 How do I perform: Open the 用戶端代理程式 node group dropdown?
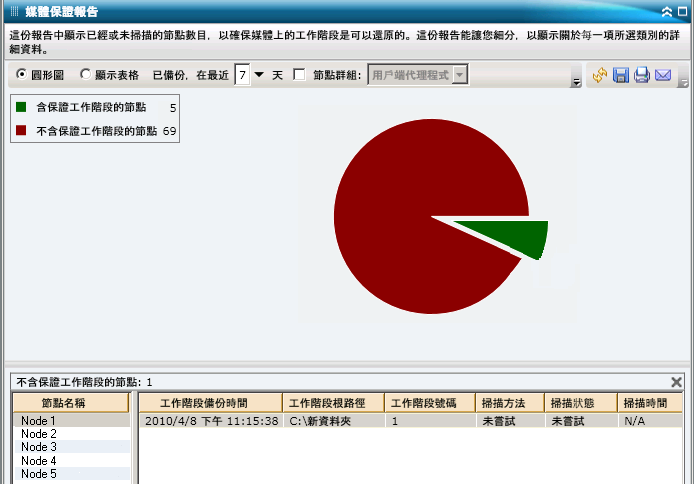point(460,75)
